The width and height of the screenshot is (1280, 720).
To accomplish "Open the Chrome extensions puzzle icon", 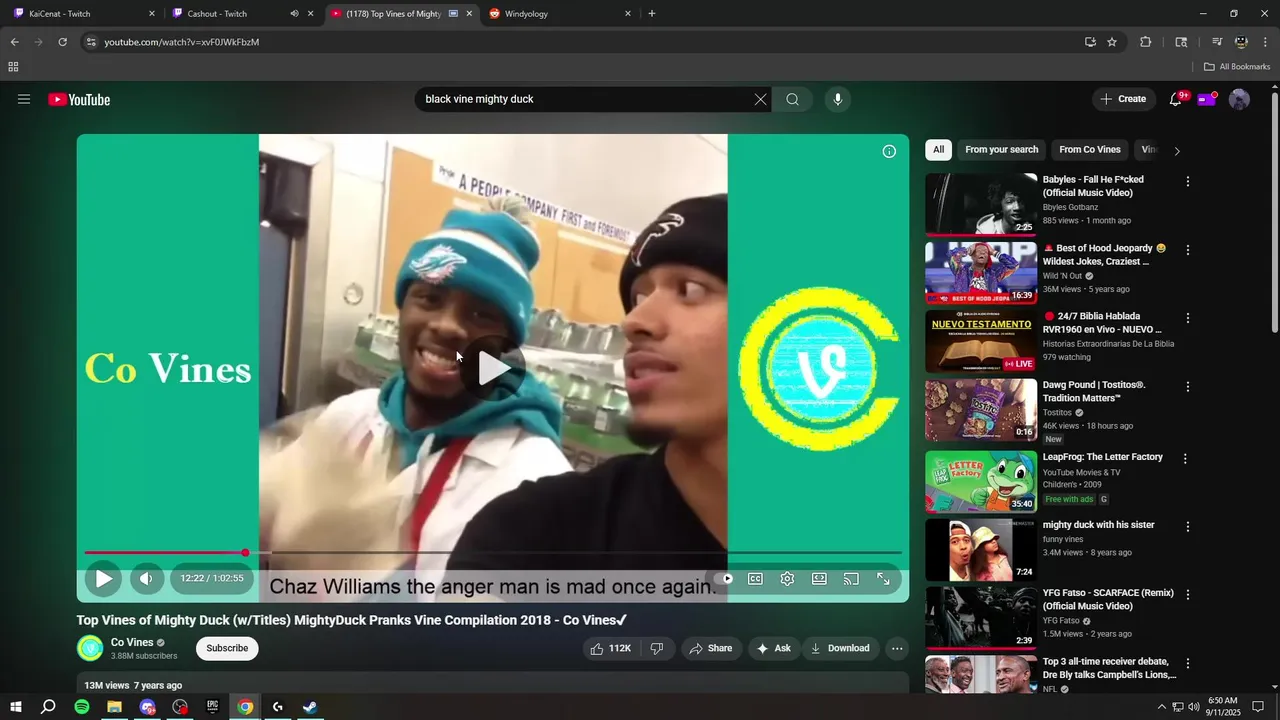I will (1146, 42).
